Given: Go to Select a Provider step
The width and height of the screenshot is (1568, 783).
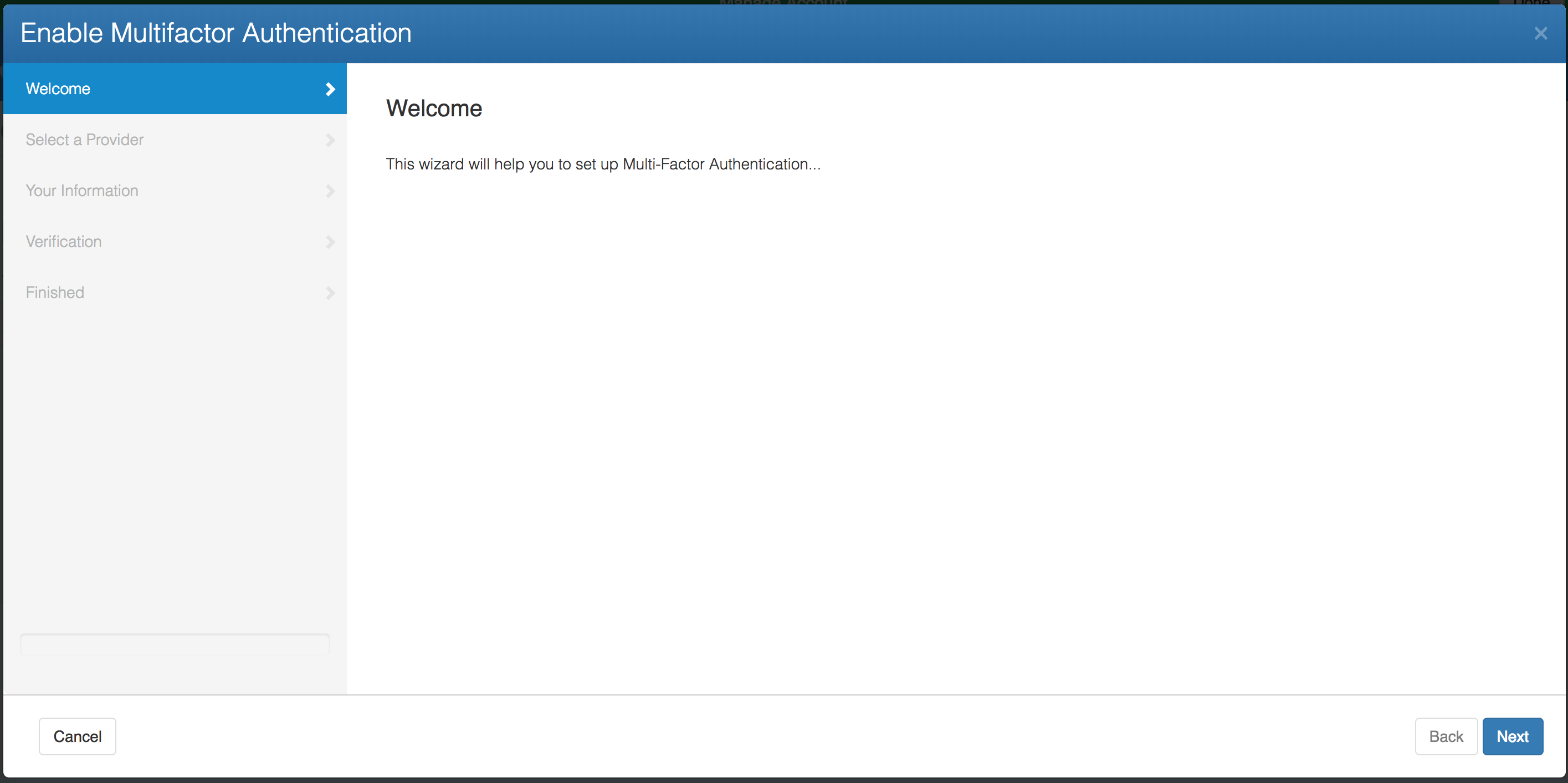Looking at the screenshot, I should tap(85, 140).
